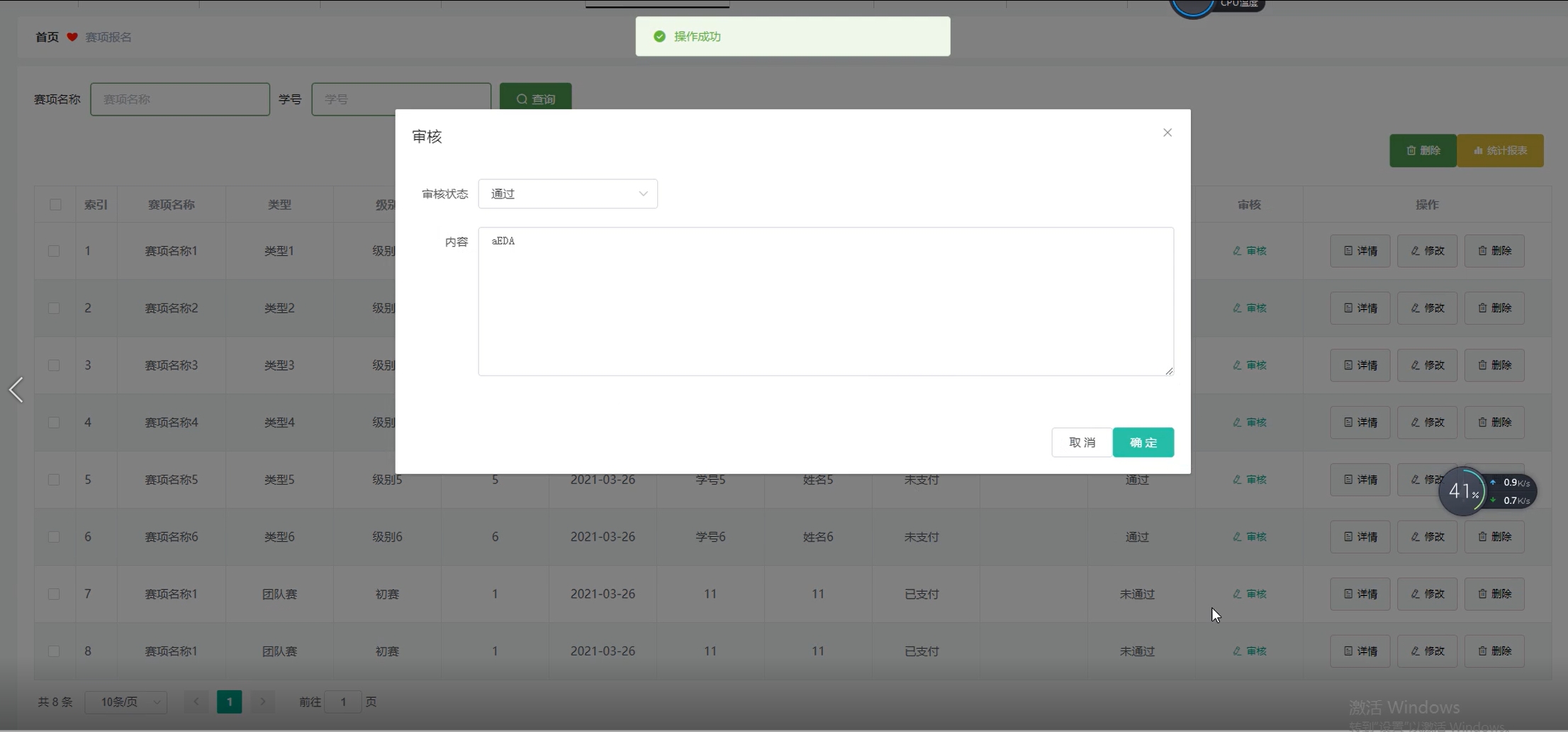This screenshot has height=732, width=1568.
Task: Go to 首页 breadcrumb link
Action: click(x=47, y=37)
